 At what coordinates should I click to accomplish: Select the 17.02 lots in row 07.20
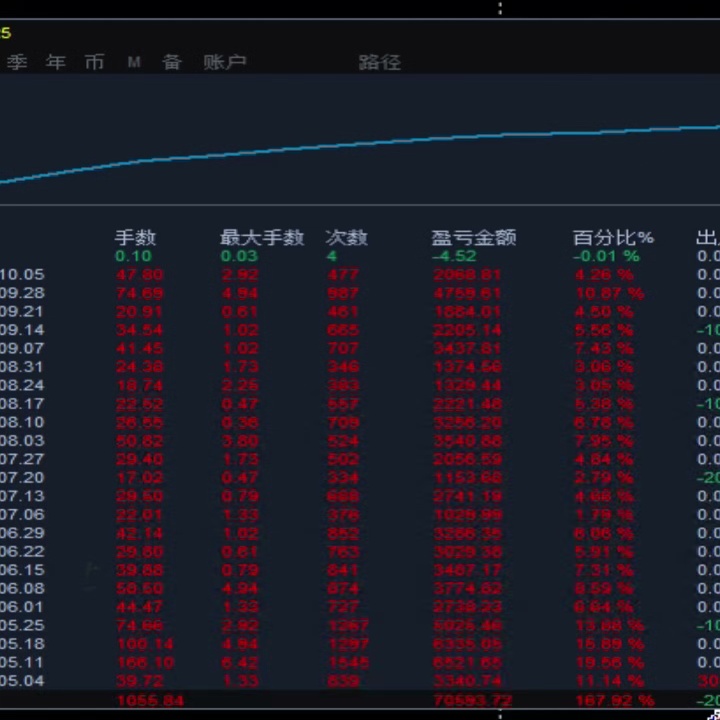(139, 478)
